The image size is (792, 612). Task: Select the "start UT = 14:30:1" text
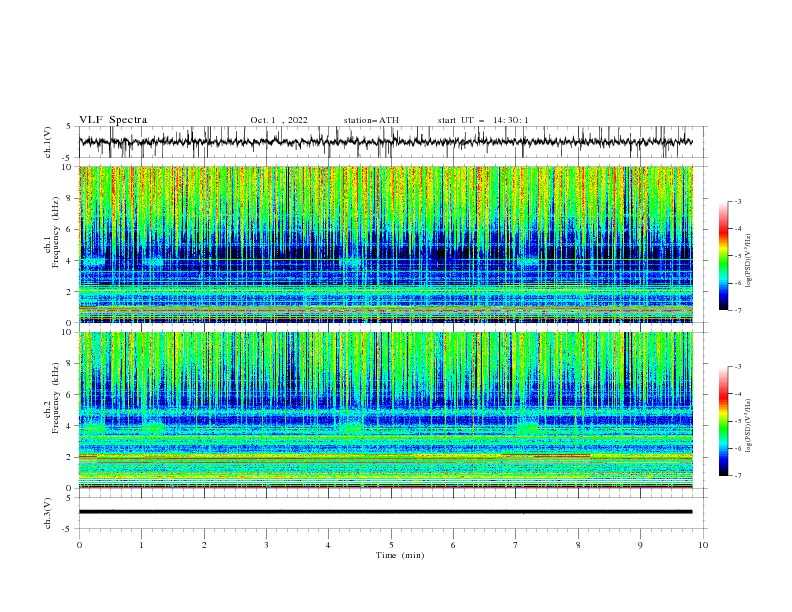tap(483, 120)
